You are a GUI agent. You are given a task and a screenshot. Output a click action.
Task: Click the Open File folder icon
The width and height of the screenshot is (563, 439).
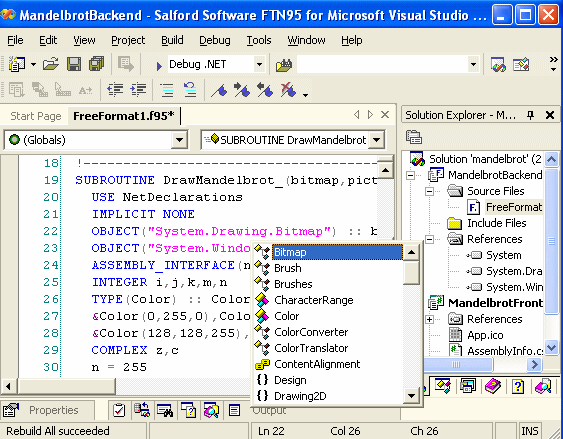point(51,65)
